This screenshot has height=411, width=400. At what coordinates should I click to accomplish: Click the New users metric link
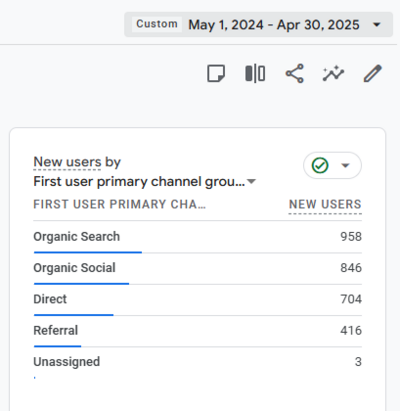[x=67, y=162]
